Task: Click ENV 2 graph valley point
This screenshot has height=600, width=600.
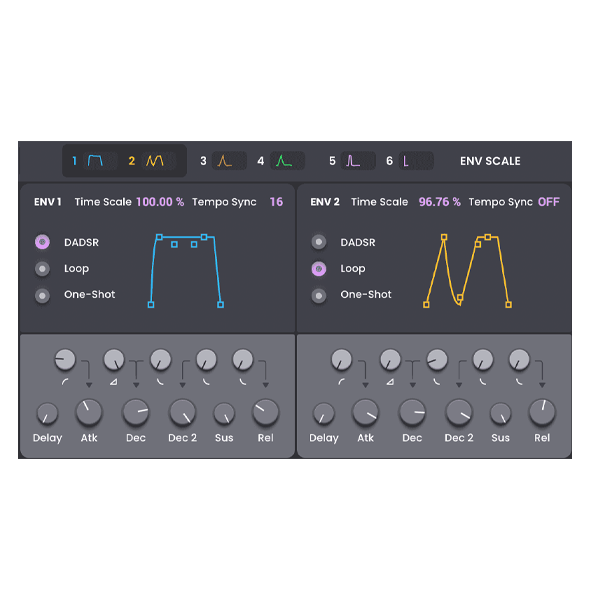Action: click(460, 297)
